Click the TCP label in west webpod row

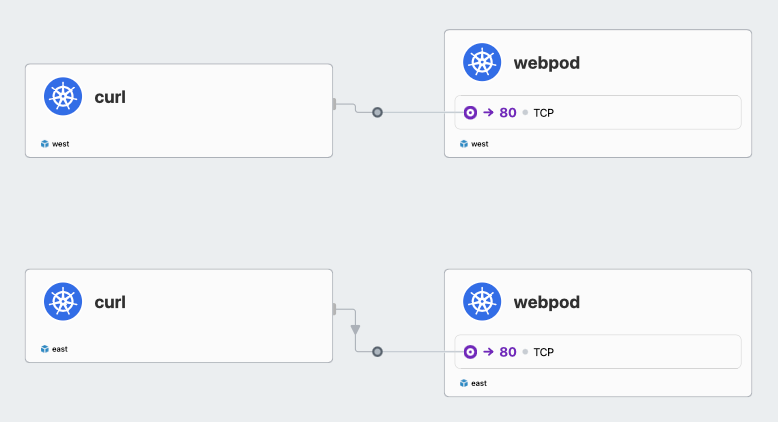click(x=544, y=113)
